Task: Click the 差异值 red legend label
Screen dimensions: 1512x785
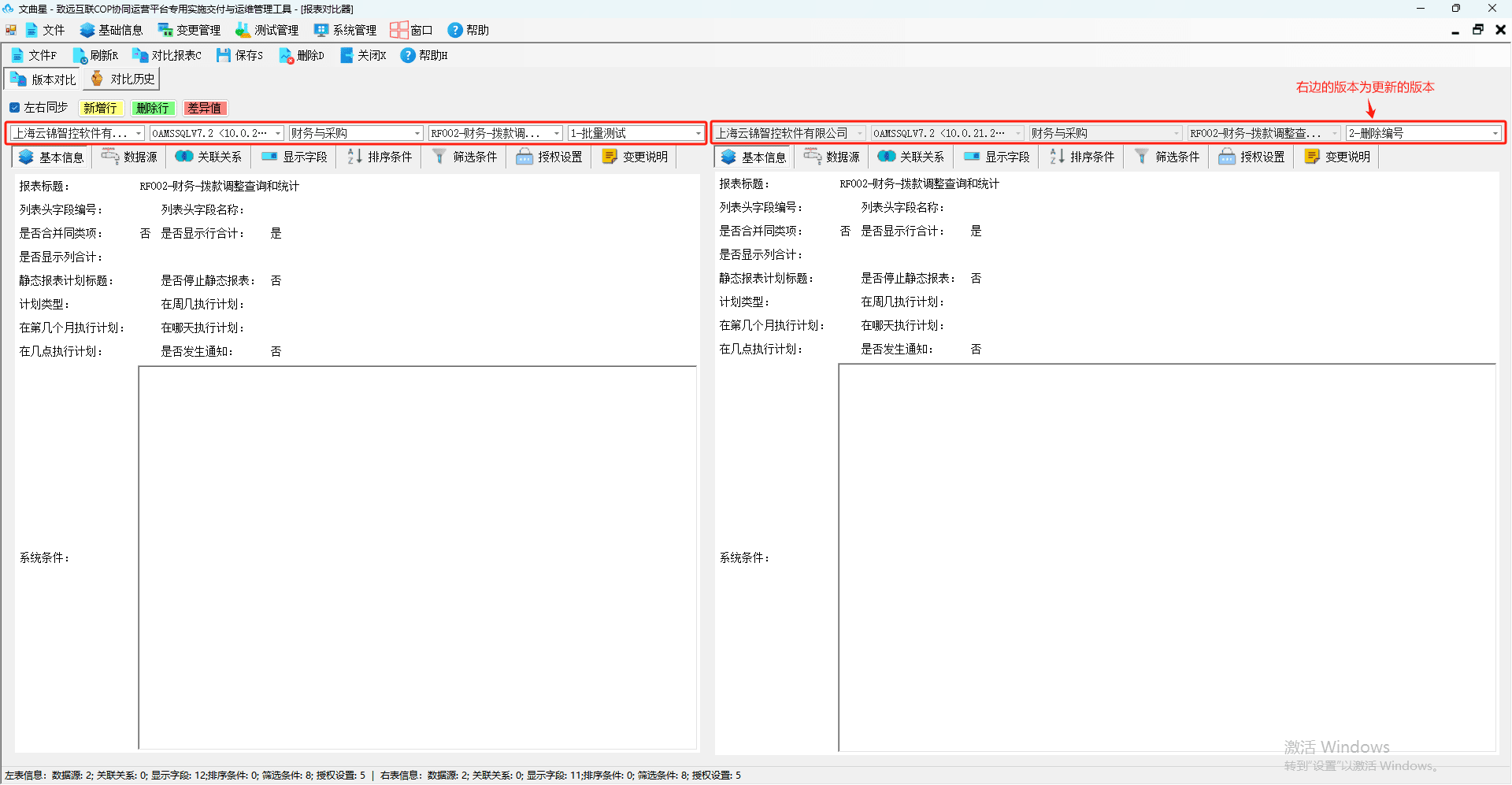Action: click(204, 108)
